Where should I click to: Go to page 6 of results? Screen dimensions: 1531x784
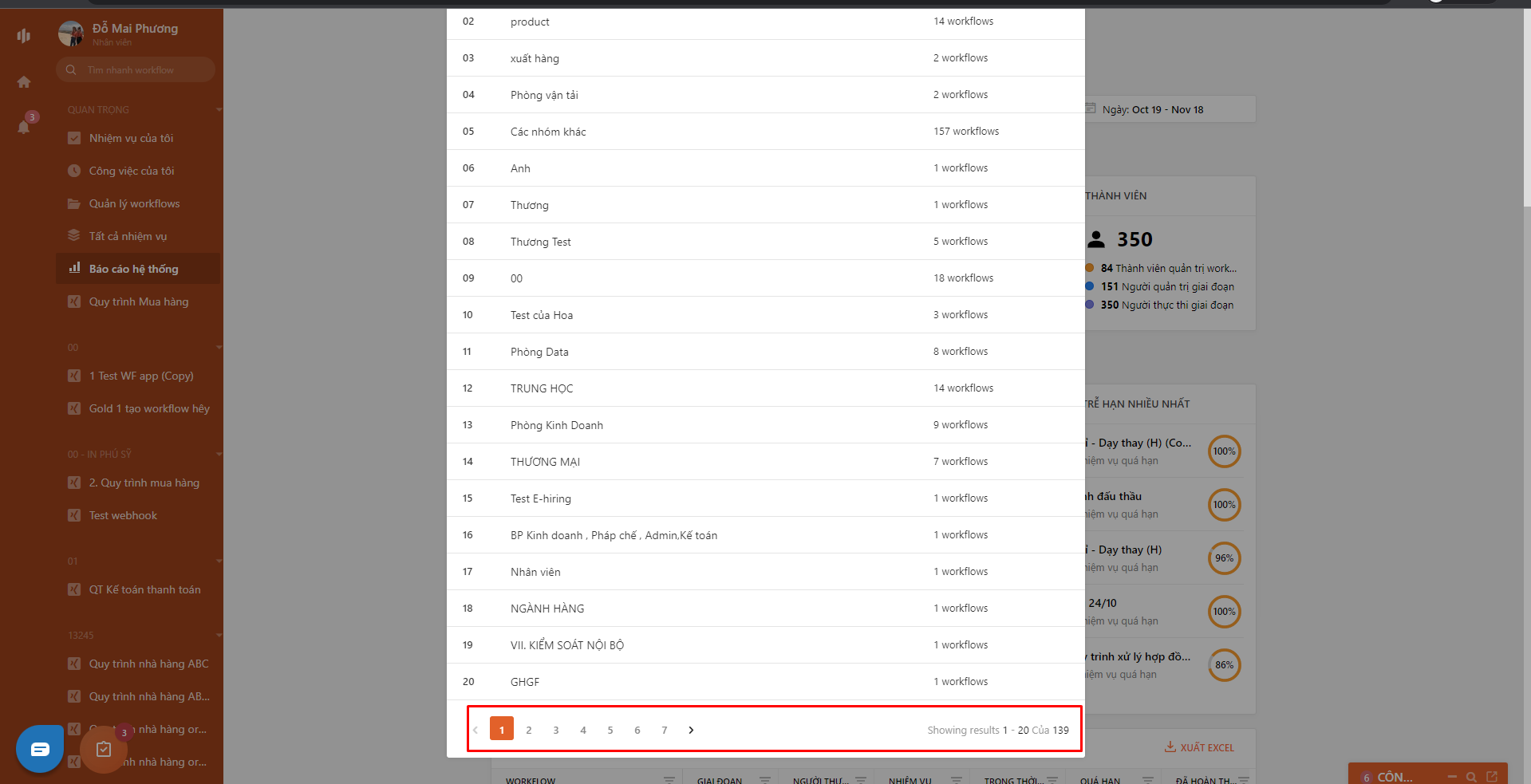pyautogui.click(x=637, y=730)
